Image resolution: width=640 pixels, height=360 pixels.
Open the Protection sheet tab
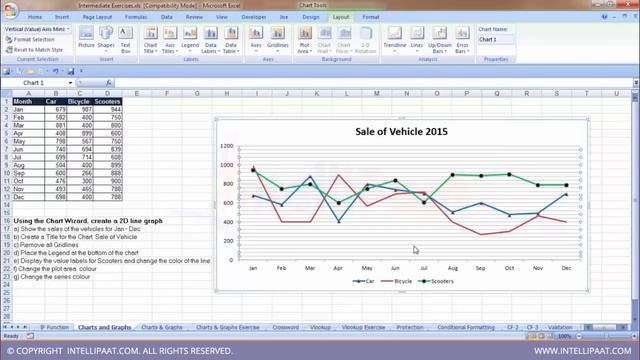[x=410, y=327]
